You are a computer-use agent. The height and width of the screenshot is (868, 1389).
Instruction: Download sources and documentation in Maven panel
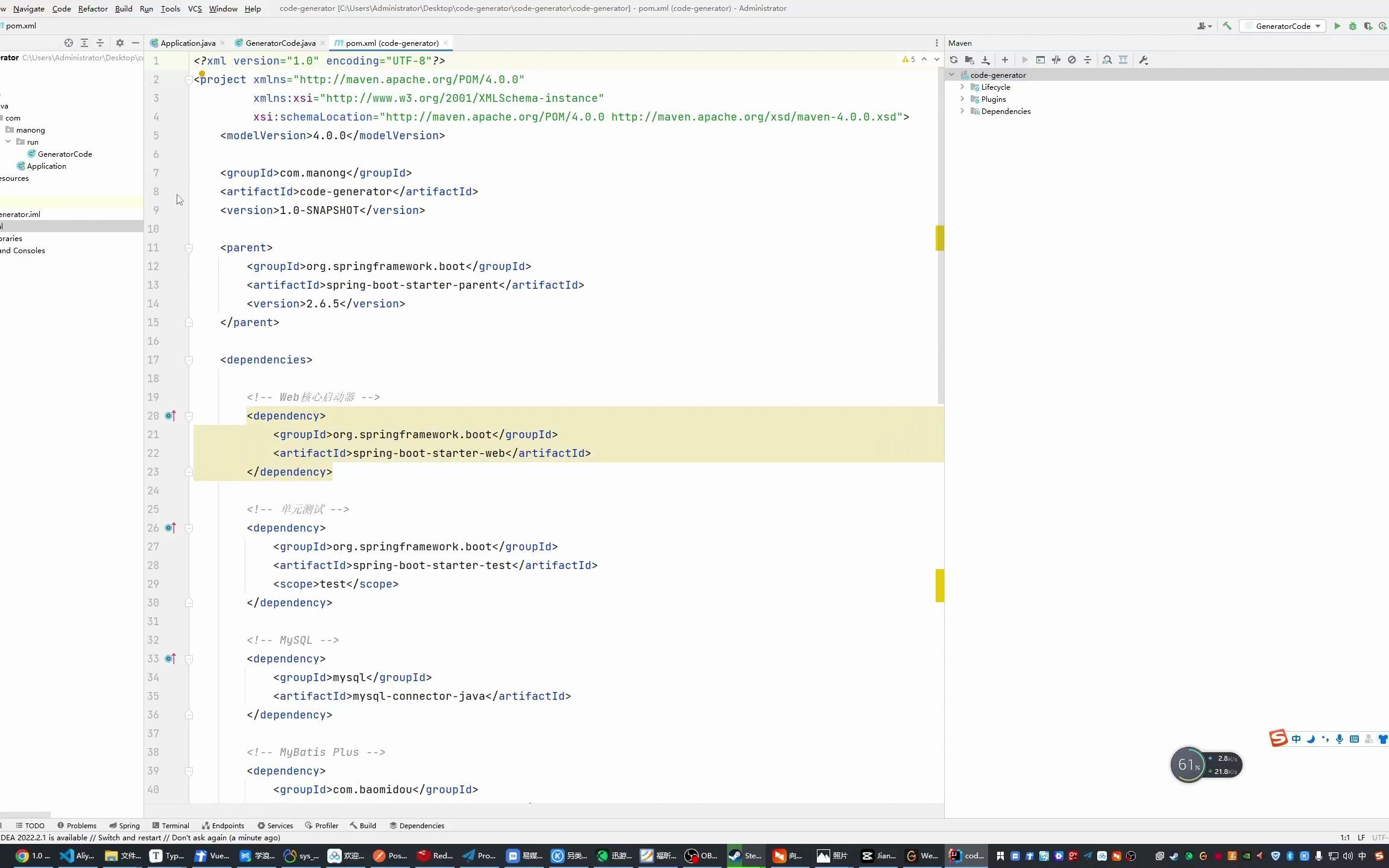click(x=986, y=60)
